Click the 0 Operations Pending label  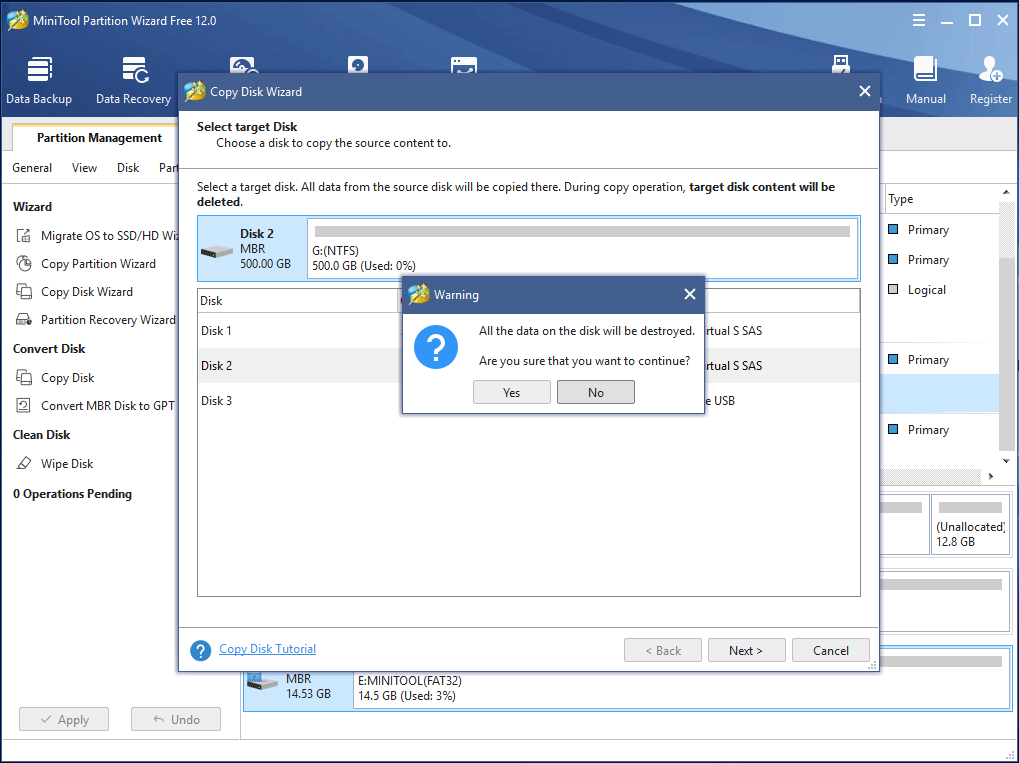[72, 494]
